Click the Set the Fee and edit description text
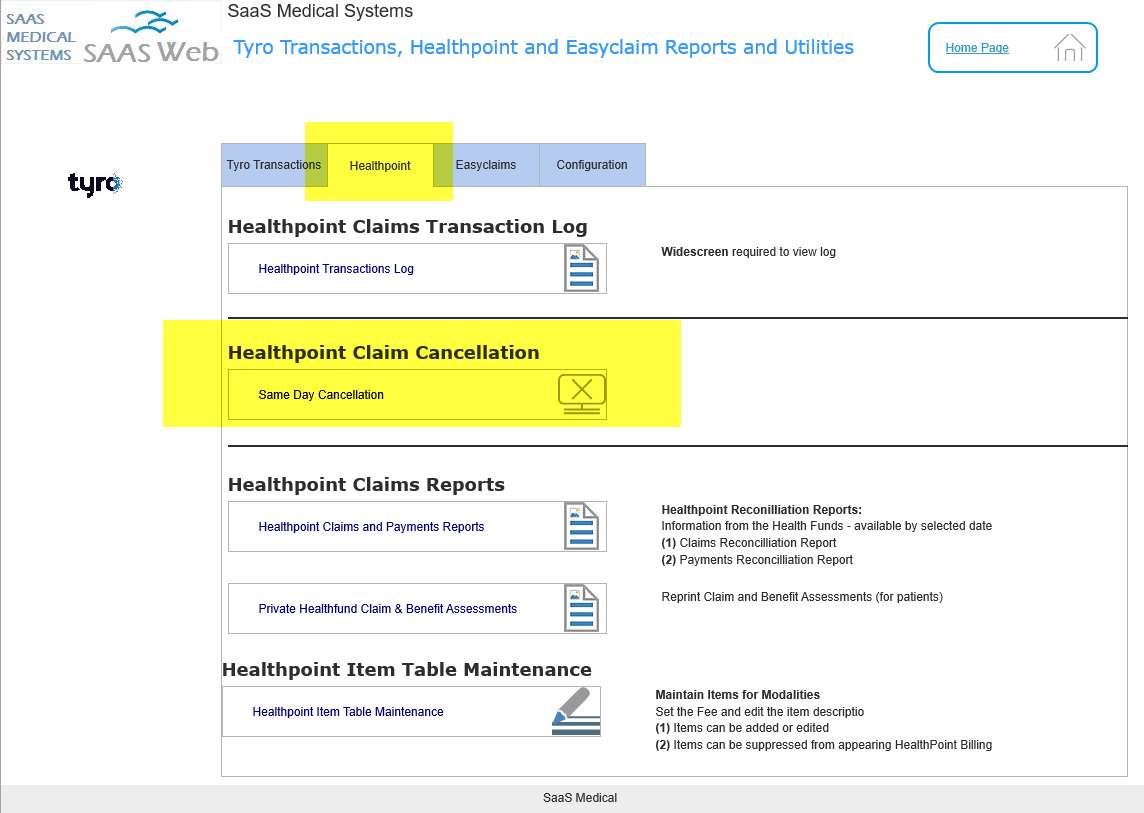1144x813 pixels. click(x=760, y=712)
